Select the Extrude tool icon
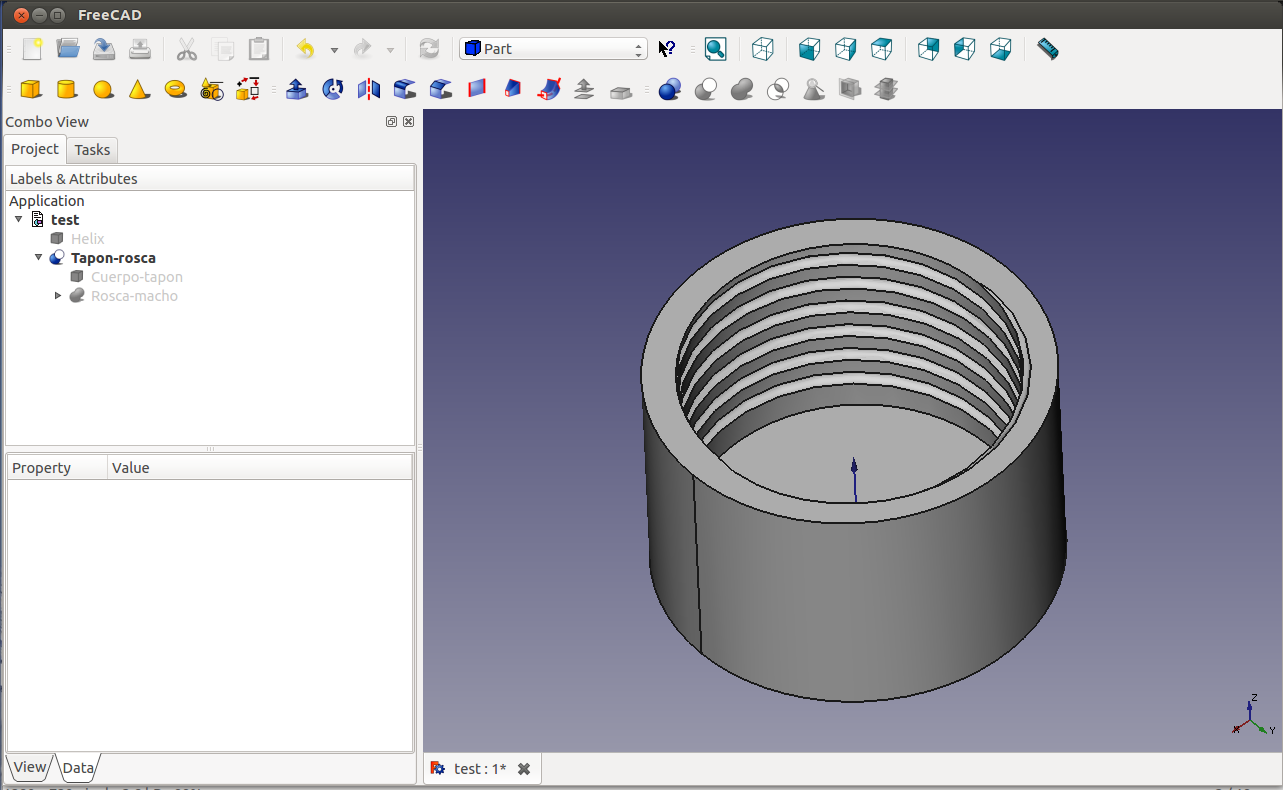Viewport: 1283px width, 790px height. (297, 90)
